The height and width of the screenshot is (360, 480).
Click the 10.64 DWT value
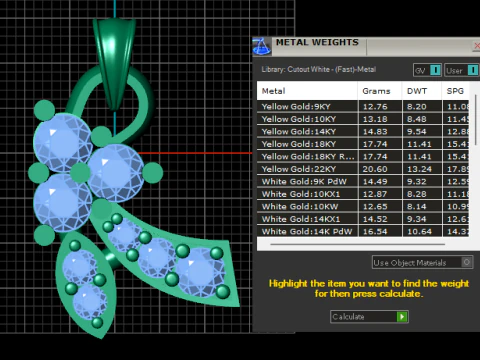click(x=419, y=231)
